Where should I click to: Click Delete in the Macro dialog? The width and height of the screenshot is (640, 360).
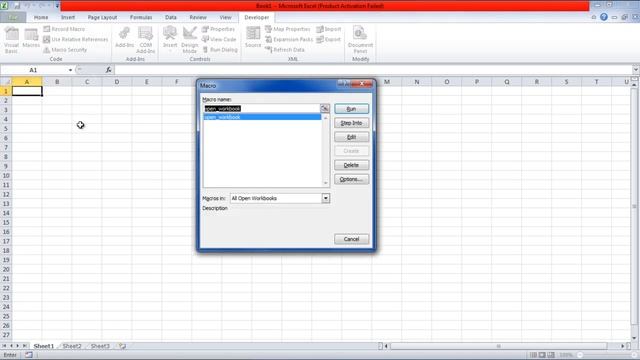coord(351,165)
